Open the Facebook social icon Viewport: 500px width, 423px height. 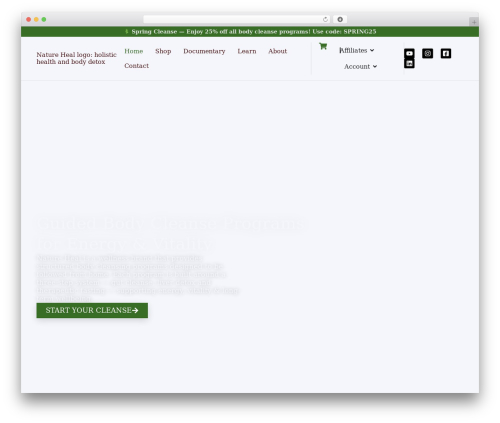coord(446,53)
